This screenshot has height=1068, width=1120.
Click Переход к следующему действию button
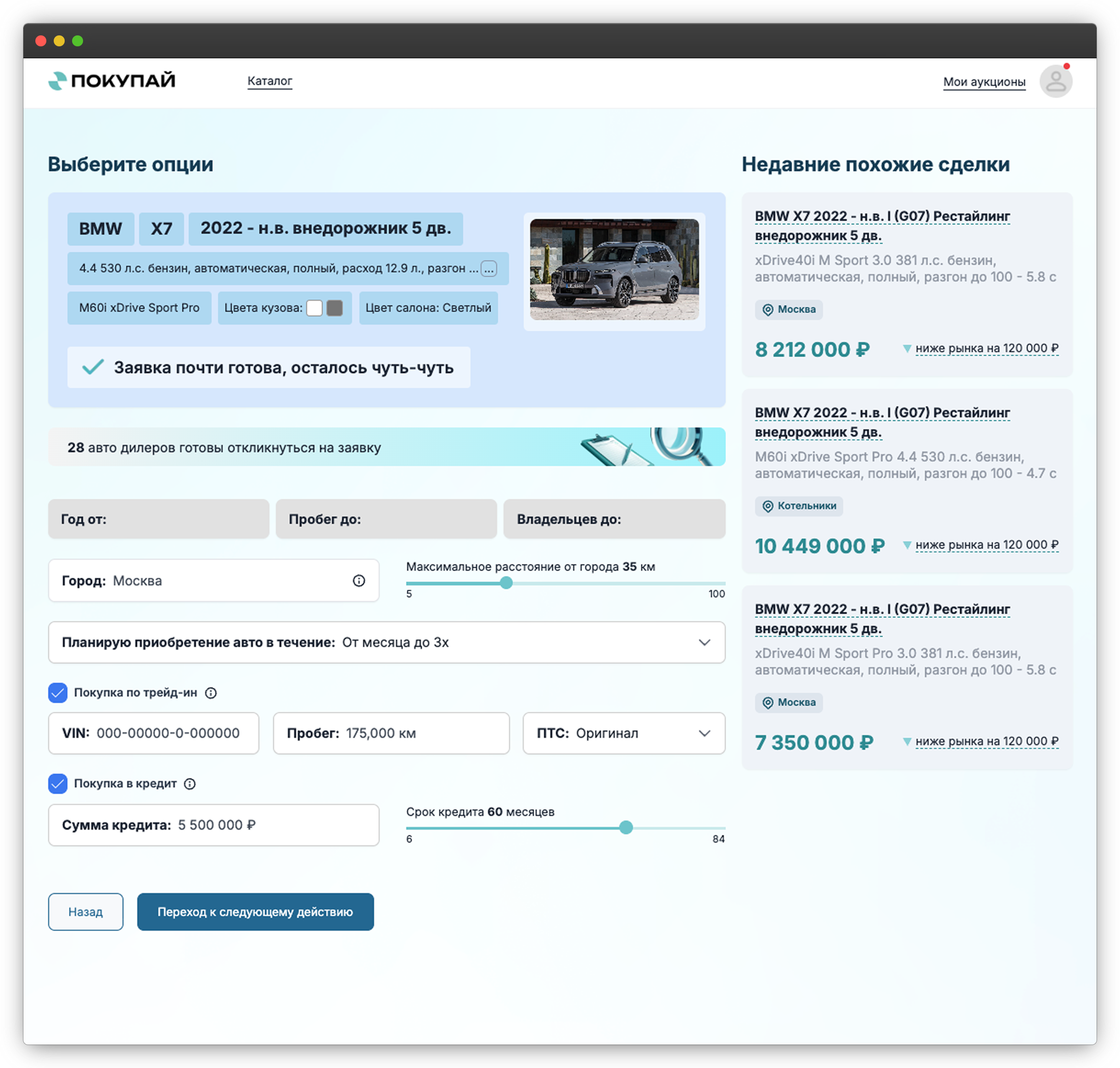pos(255,912)
